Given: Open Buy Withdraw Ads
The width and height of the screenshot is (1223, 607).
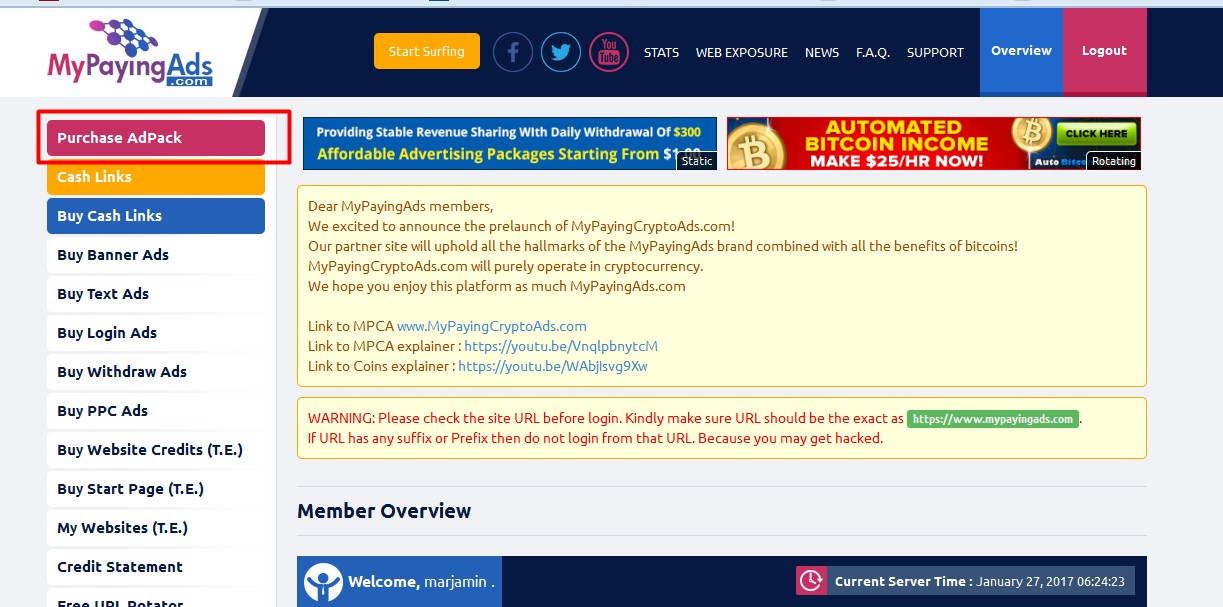Looking at the screenshot, I should tap(156, 372).
